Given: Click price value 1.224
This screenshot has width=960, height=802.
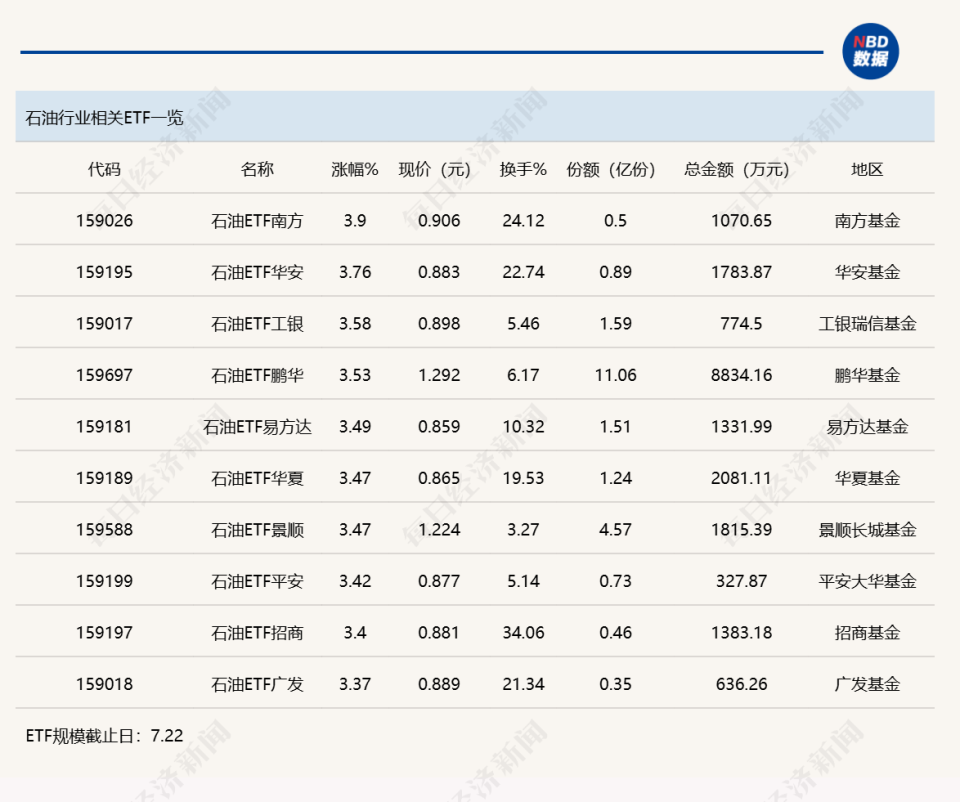Looking at the screenshot, I should 439,529.
